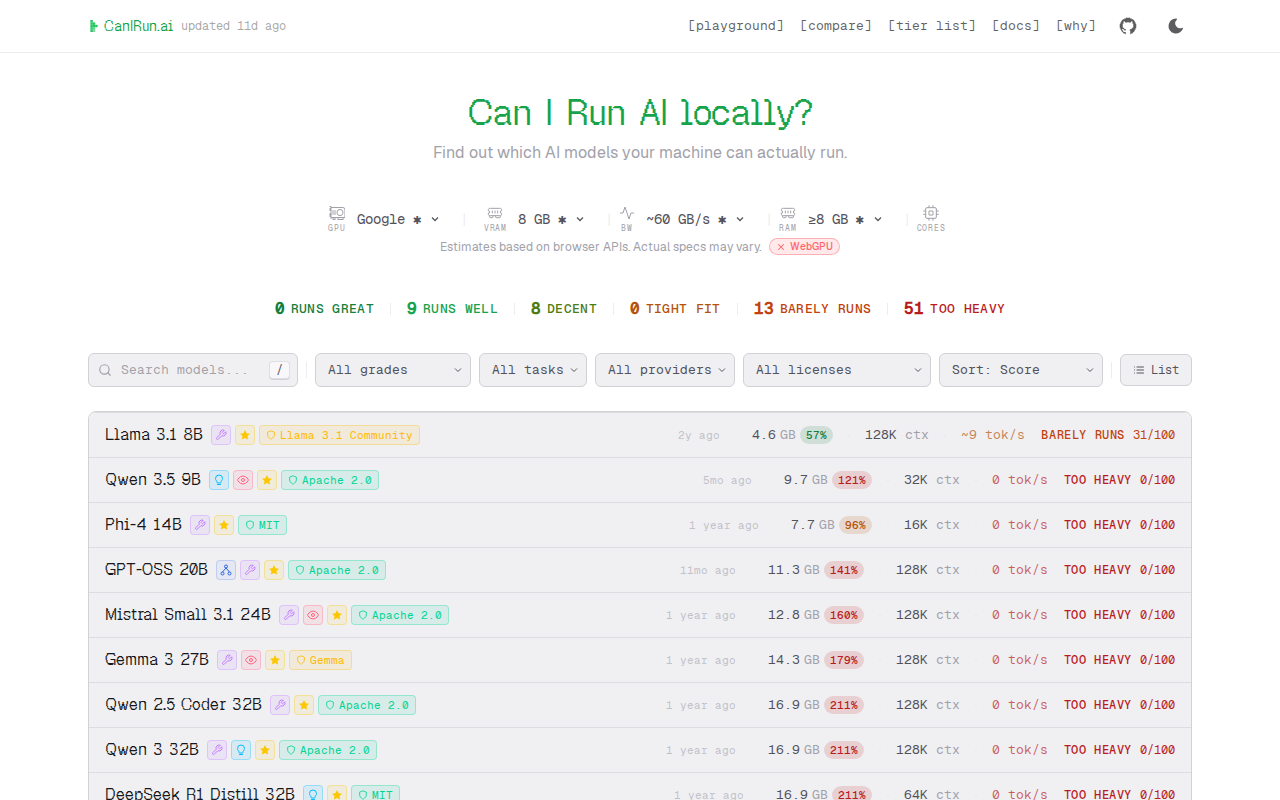
Task: Open the compare page
Action: [836, 26]
